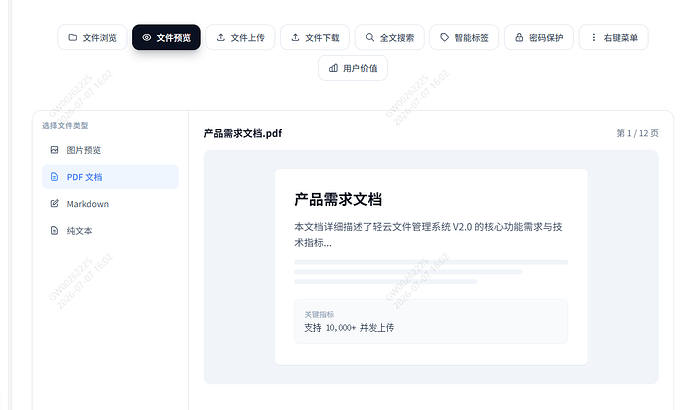Click the 产品需求文档.pdf file name
This screenshot has height=410, width=690.
(x=243, y=133)
